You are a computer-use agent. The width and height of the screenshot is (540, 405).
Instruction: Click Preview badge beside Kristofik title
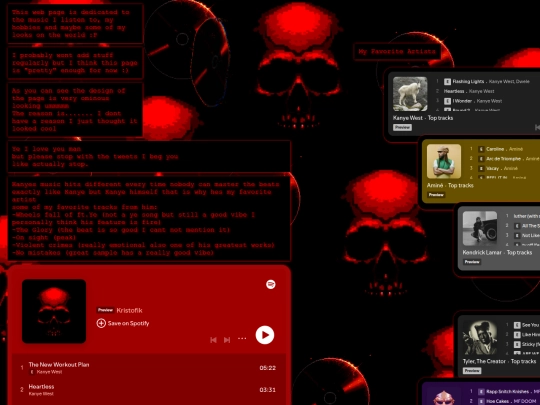click(105, 310)
